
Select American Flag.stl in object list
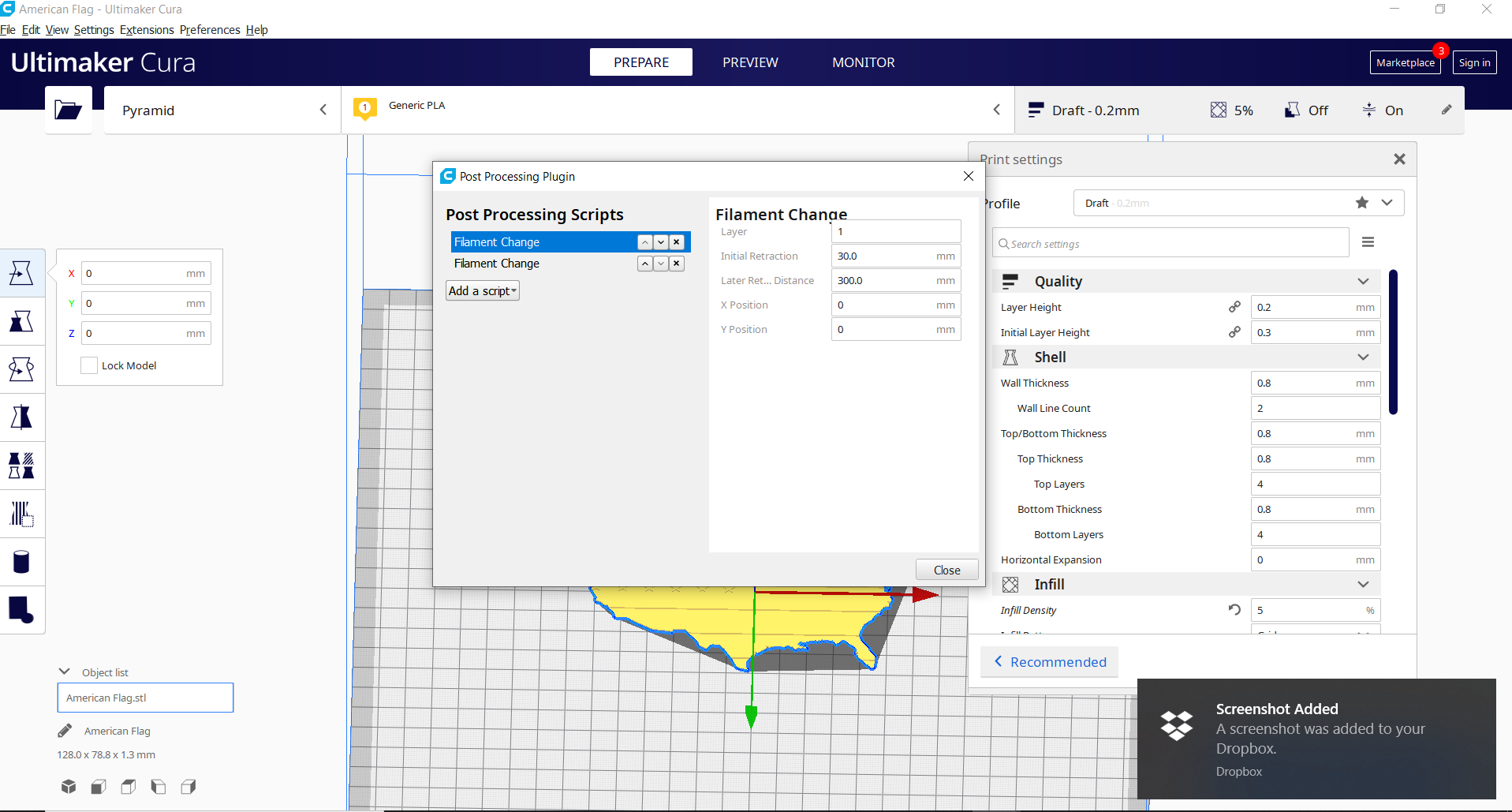[145, 698]
